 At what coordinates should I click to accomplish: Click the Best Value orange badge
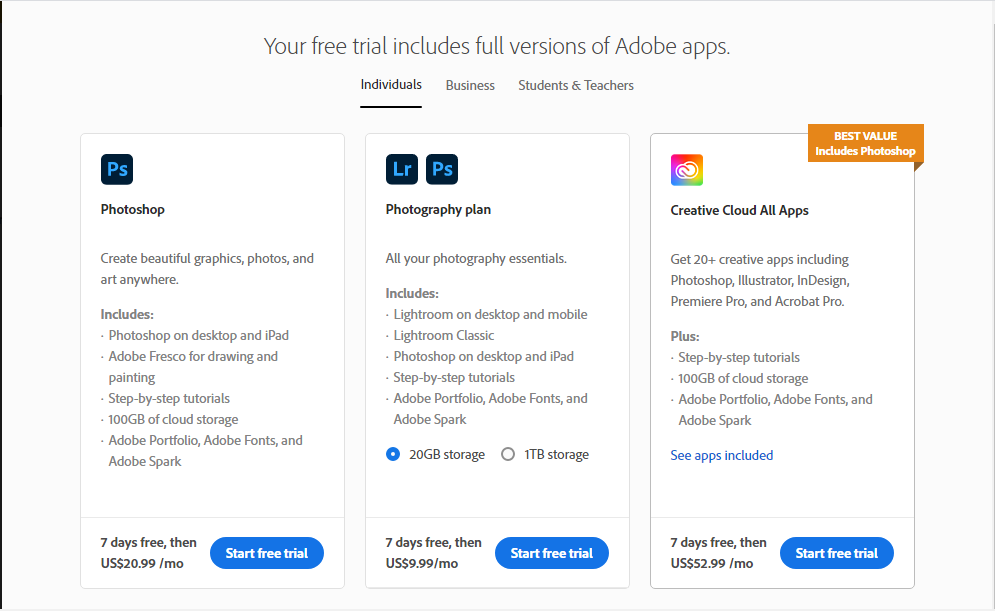click(864, 143)
